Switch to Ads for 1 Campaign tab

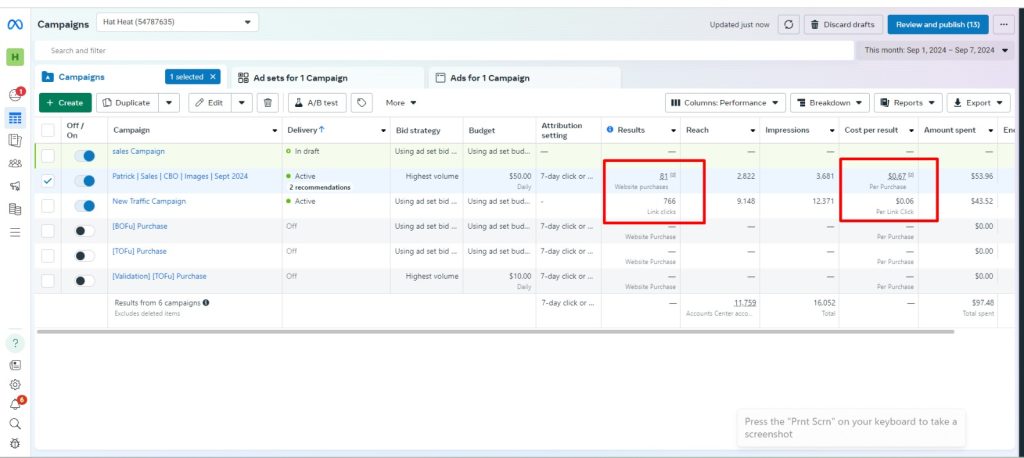coord(522,78)
